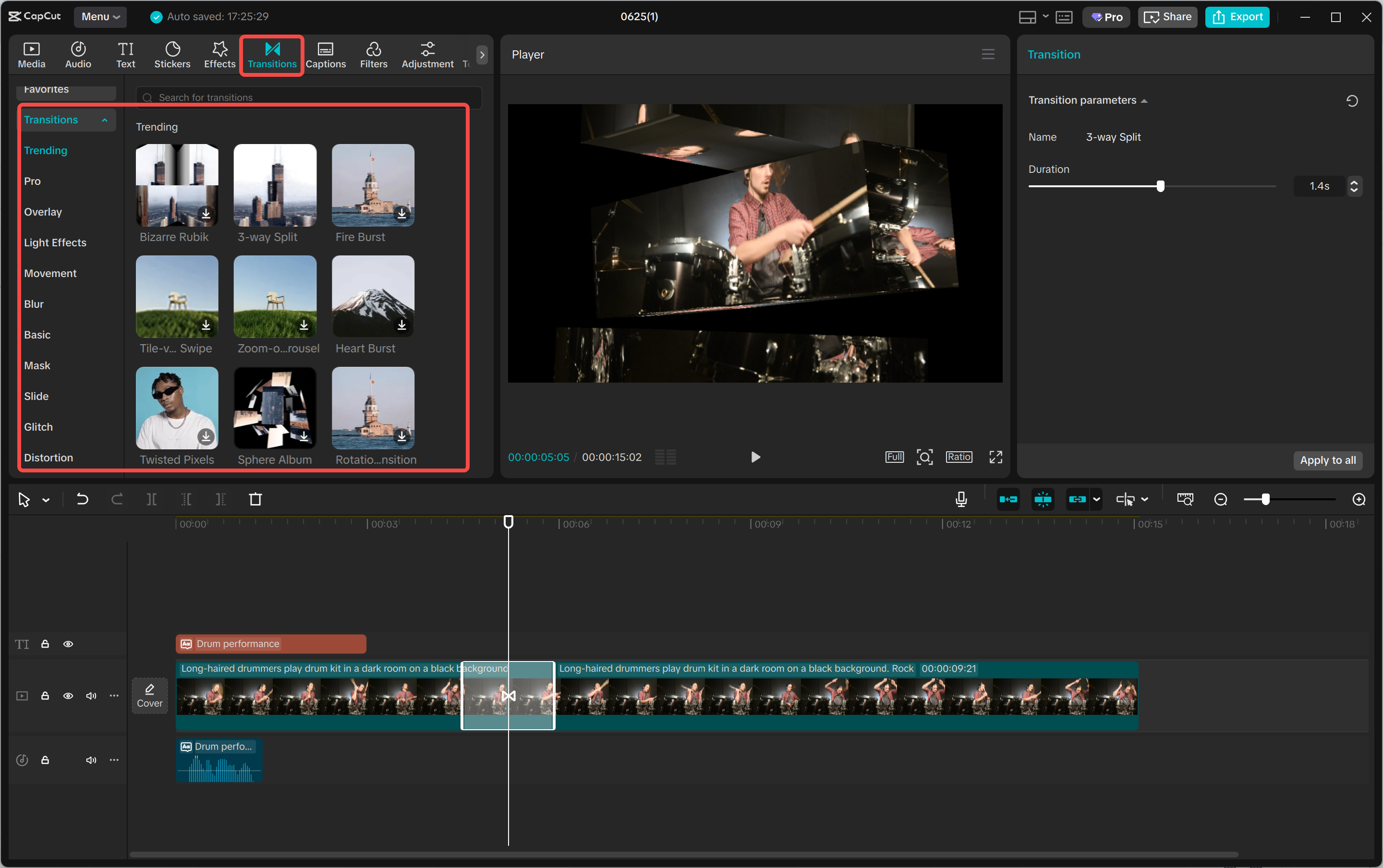Toggle visibility of the video track
Image resolution: width=1383 pixels, height=868 pixels.
68,695
